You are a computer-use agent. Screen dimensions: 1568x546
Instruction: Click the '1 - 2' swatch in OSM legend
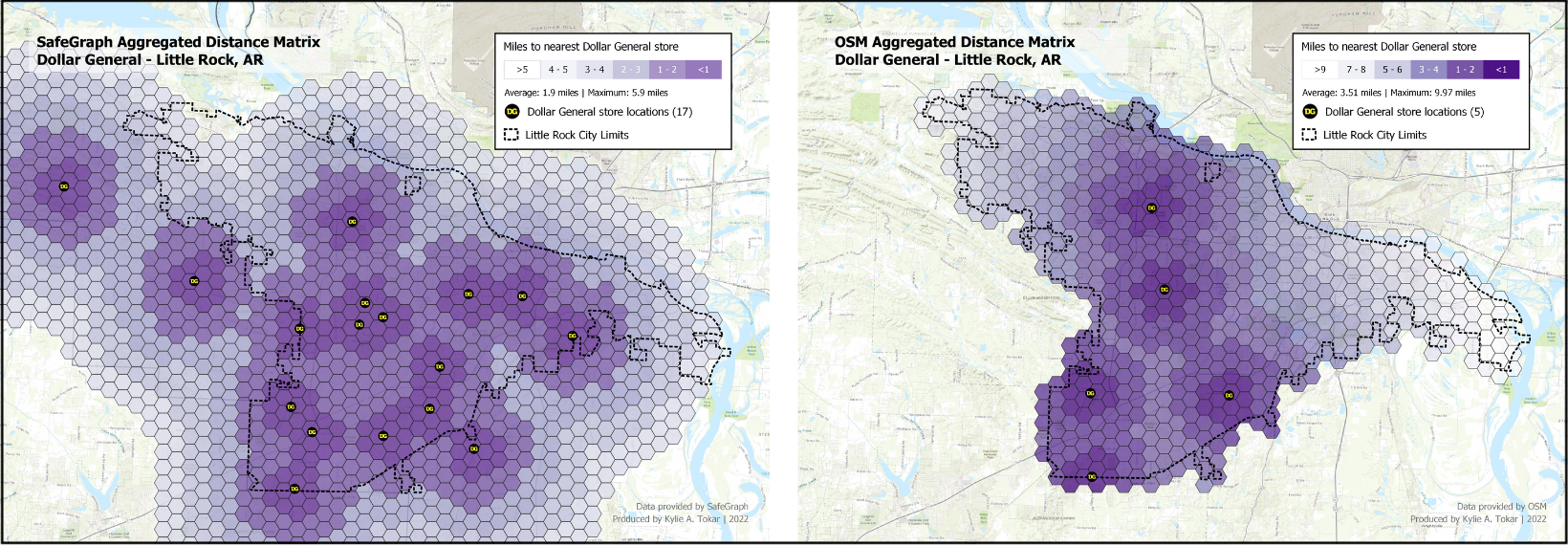[1466, 70]
